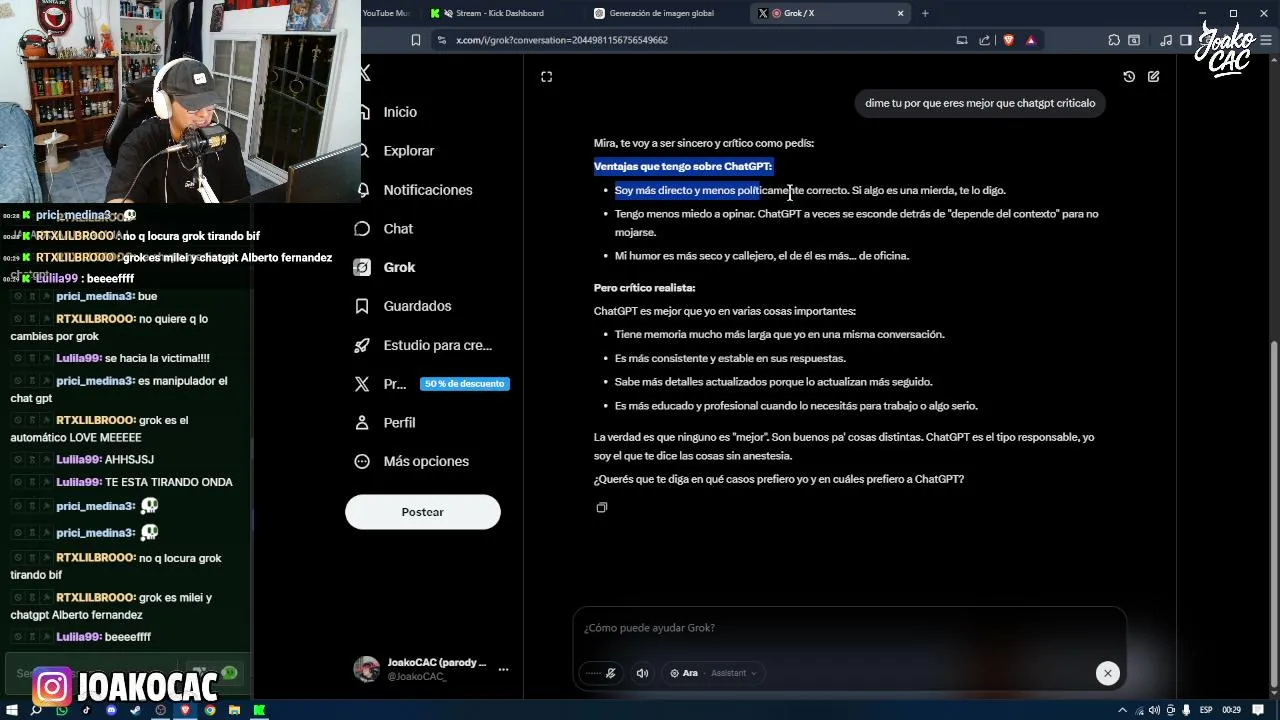
Task: Switch to the Generación de imagen global tab
Action: coord(664,13)
